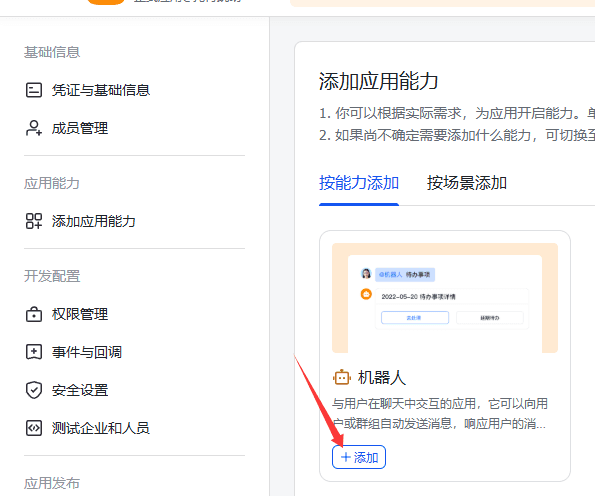Click the 应用发布 section label
Viewport: 595px width, 496px height.
(52, 483)
